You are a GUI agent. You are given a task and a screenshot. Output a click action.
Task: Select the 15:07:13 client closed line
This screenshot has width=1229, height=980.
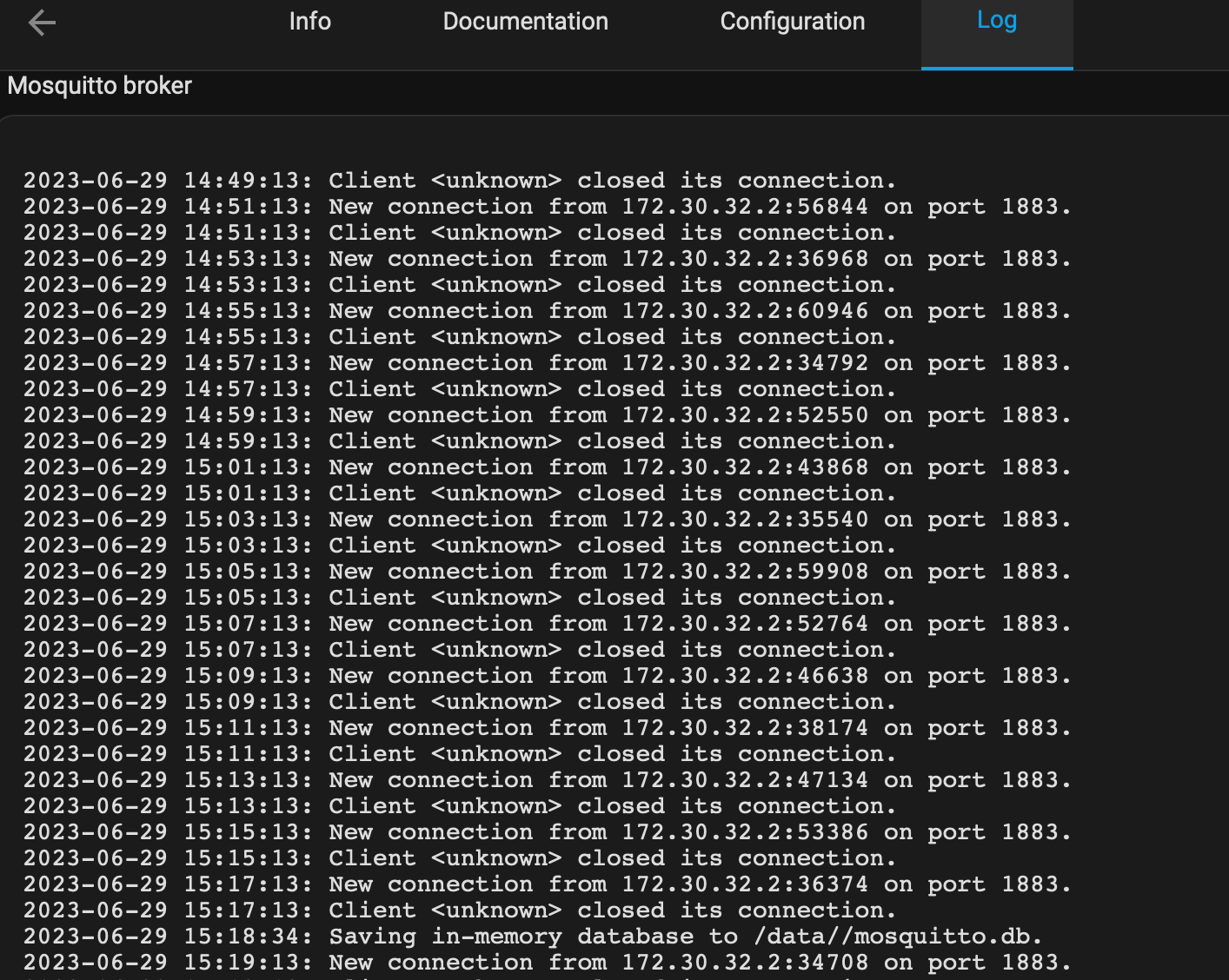click(460, 650)
